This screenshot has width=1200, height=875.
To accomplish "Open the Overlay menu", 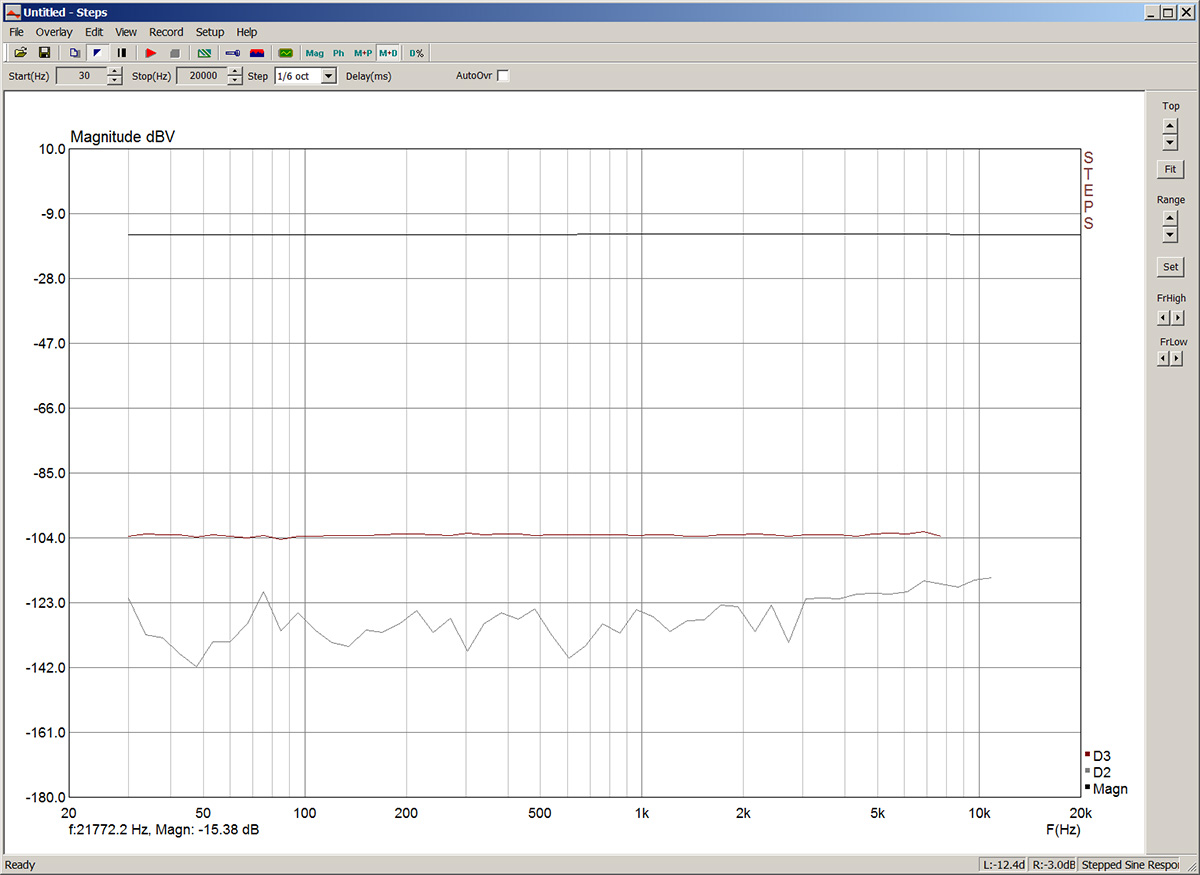I will pos(54,32).
